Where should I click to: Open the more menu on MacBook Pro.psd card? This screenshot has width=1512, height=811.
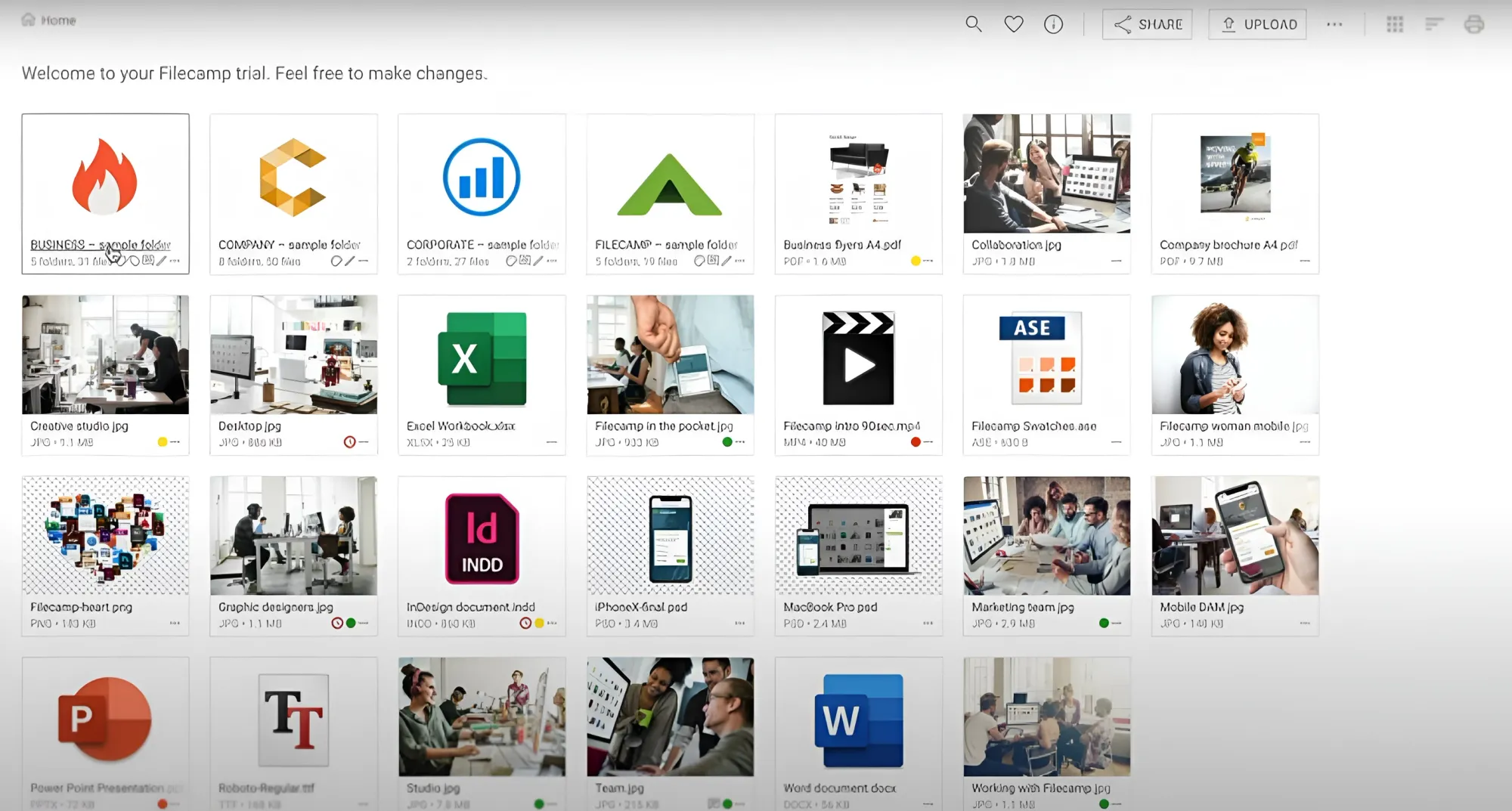928,624
